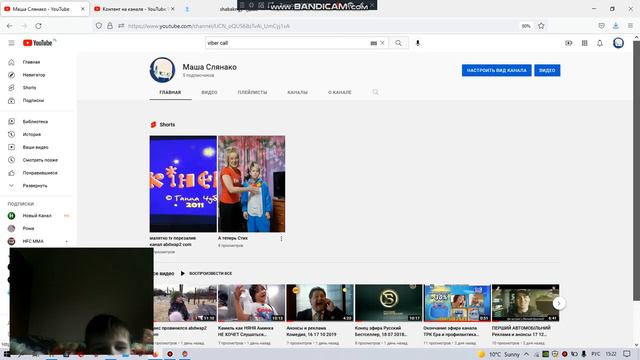Click the taskbar clock showing 15:22
The image size is (640, 360).
pyautogui.click(x=611, y=354)
